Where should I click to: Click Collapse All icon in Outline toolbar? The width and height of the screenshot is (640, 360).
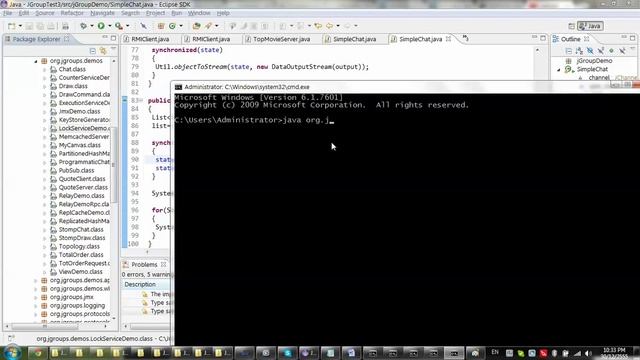(x=569, y=51)
